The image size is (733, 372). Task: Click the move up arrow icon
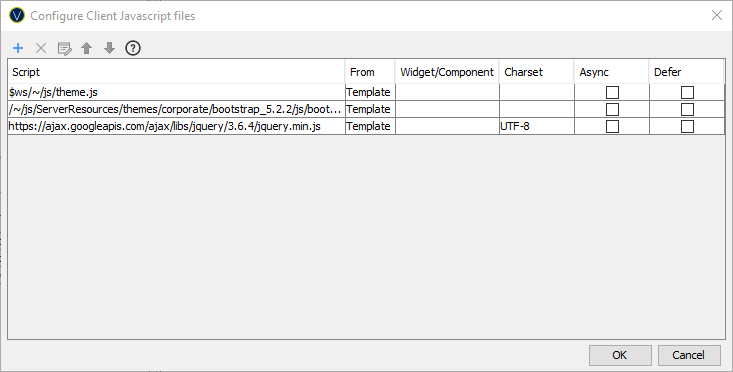click(x=86, y=48)
